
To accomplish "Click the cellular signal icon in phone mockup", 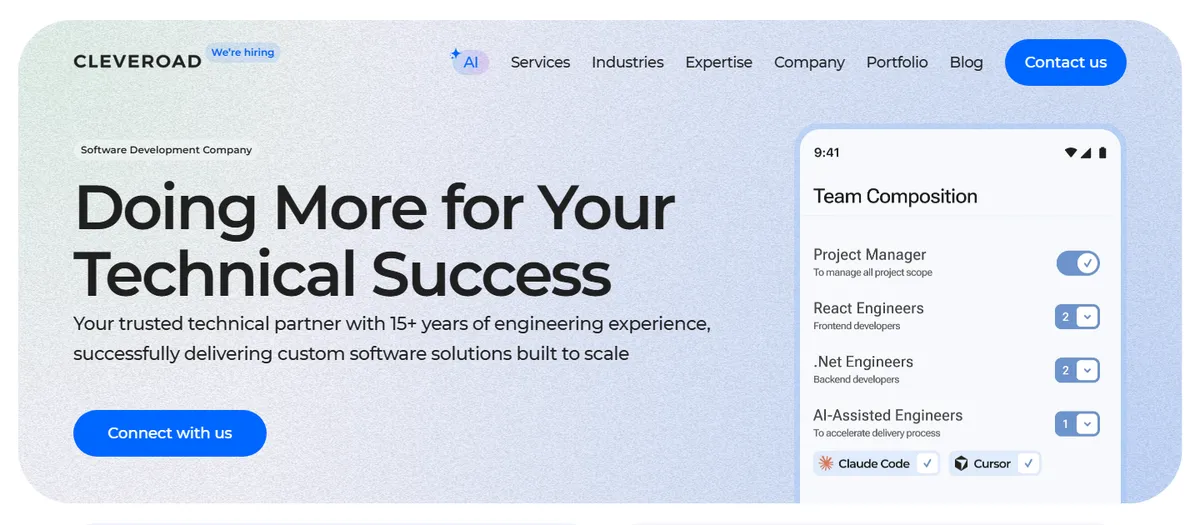I will 1087,153.
